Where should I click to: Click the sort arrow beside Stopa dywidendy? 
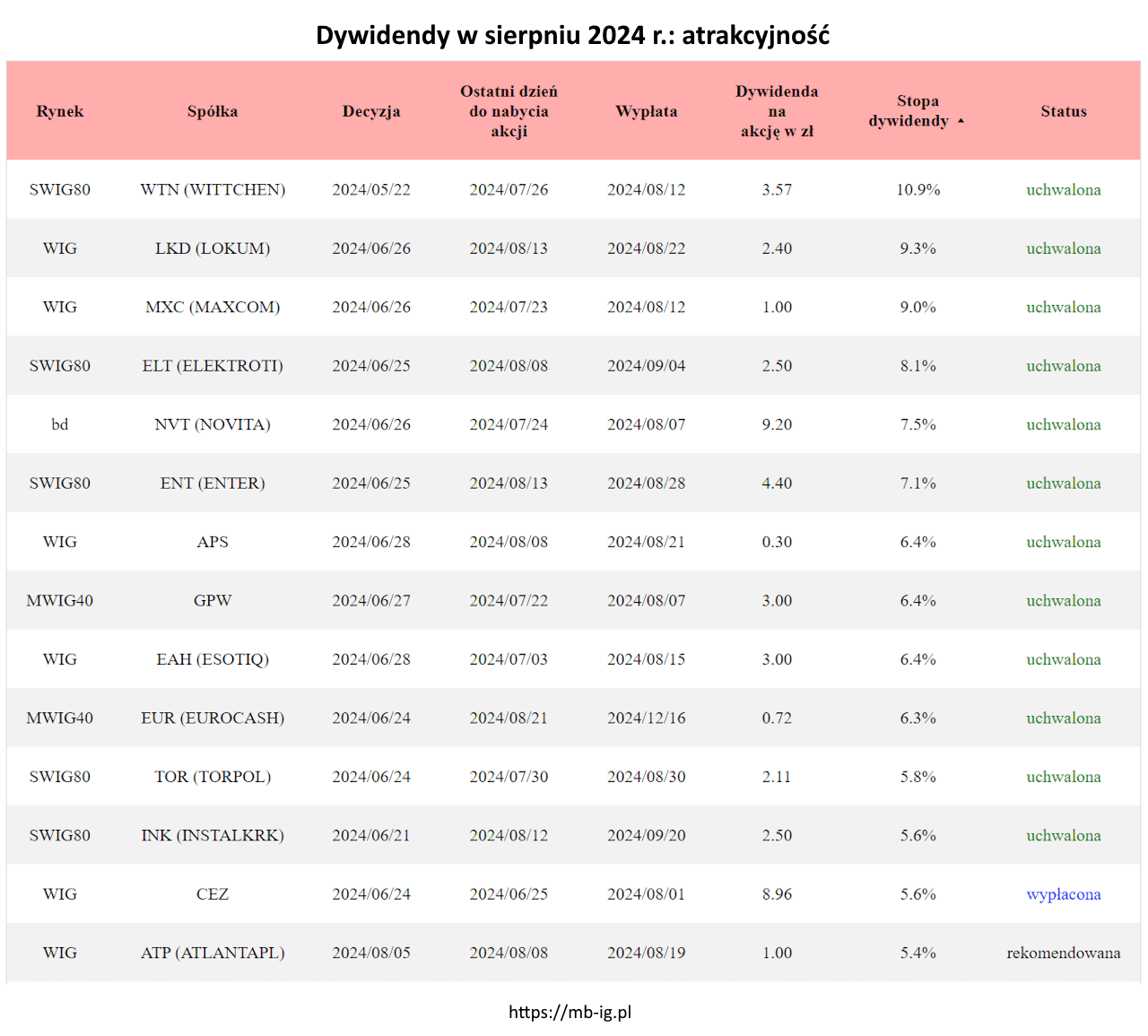pos(961,121)
